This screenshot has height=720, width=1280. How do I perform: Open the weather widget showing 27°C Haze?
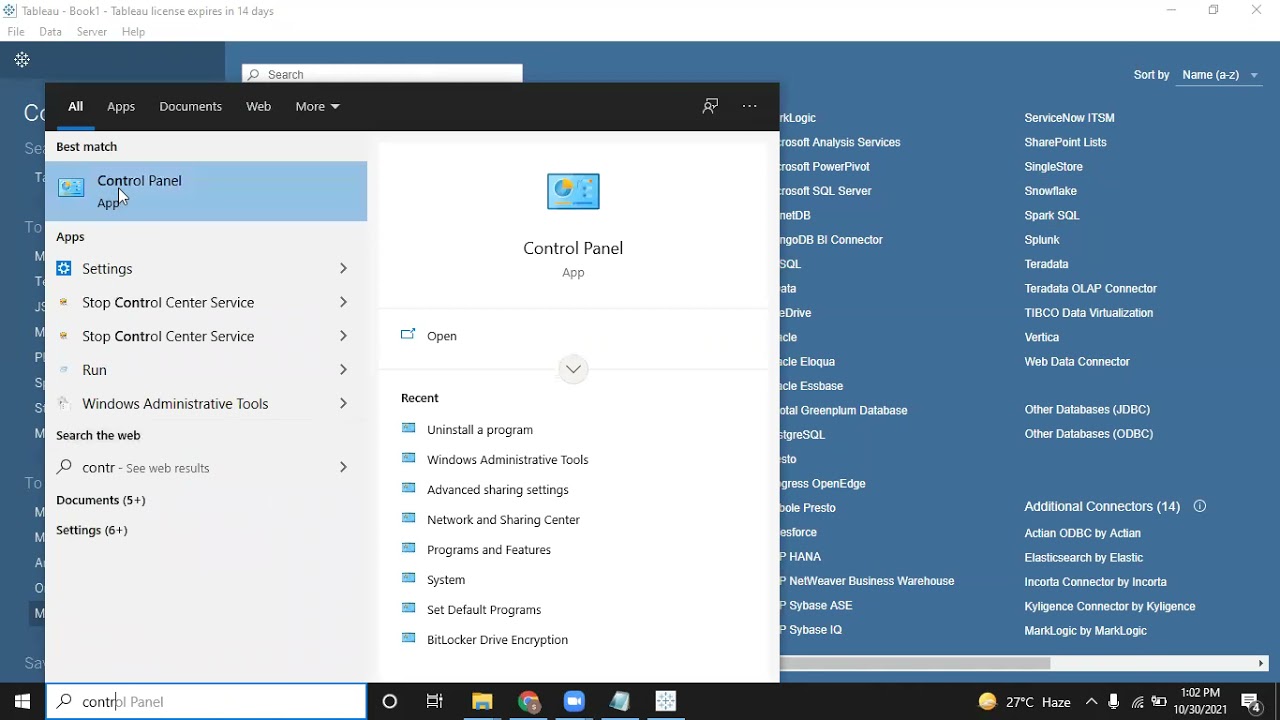pos(1024,702)
